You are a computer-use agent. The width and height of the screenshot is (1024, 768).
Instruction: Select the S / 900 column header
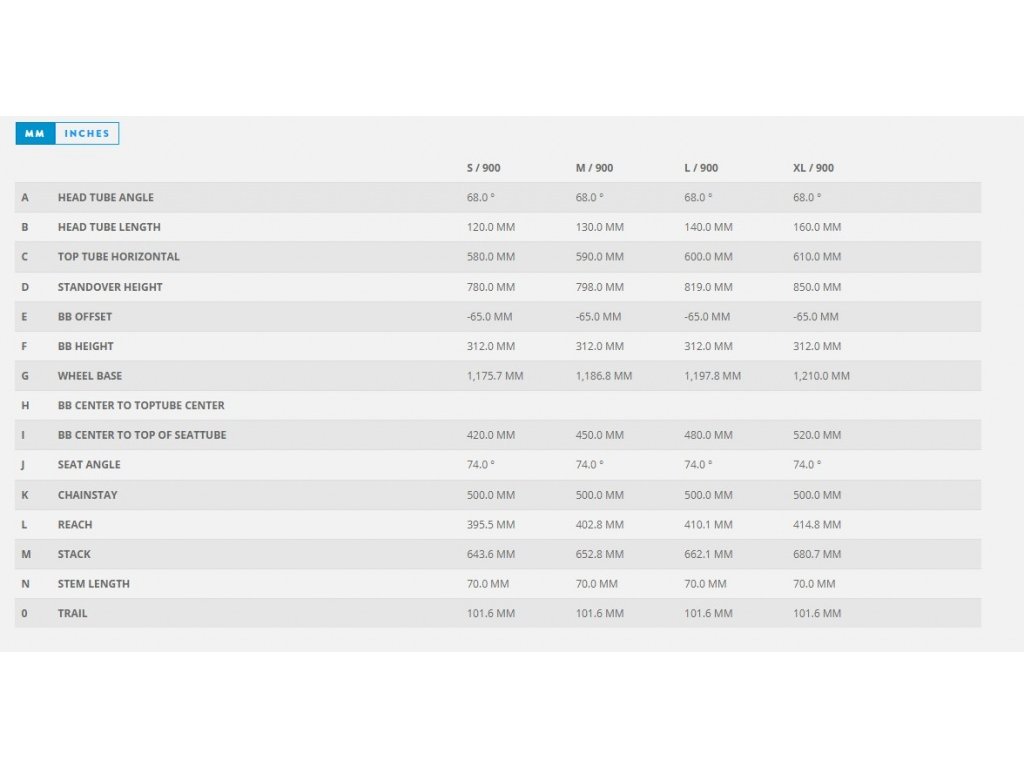[483, 168]
